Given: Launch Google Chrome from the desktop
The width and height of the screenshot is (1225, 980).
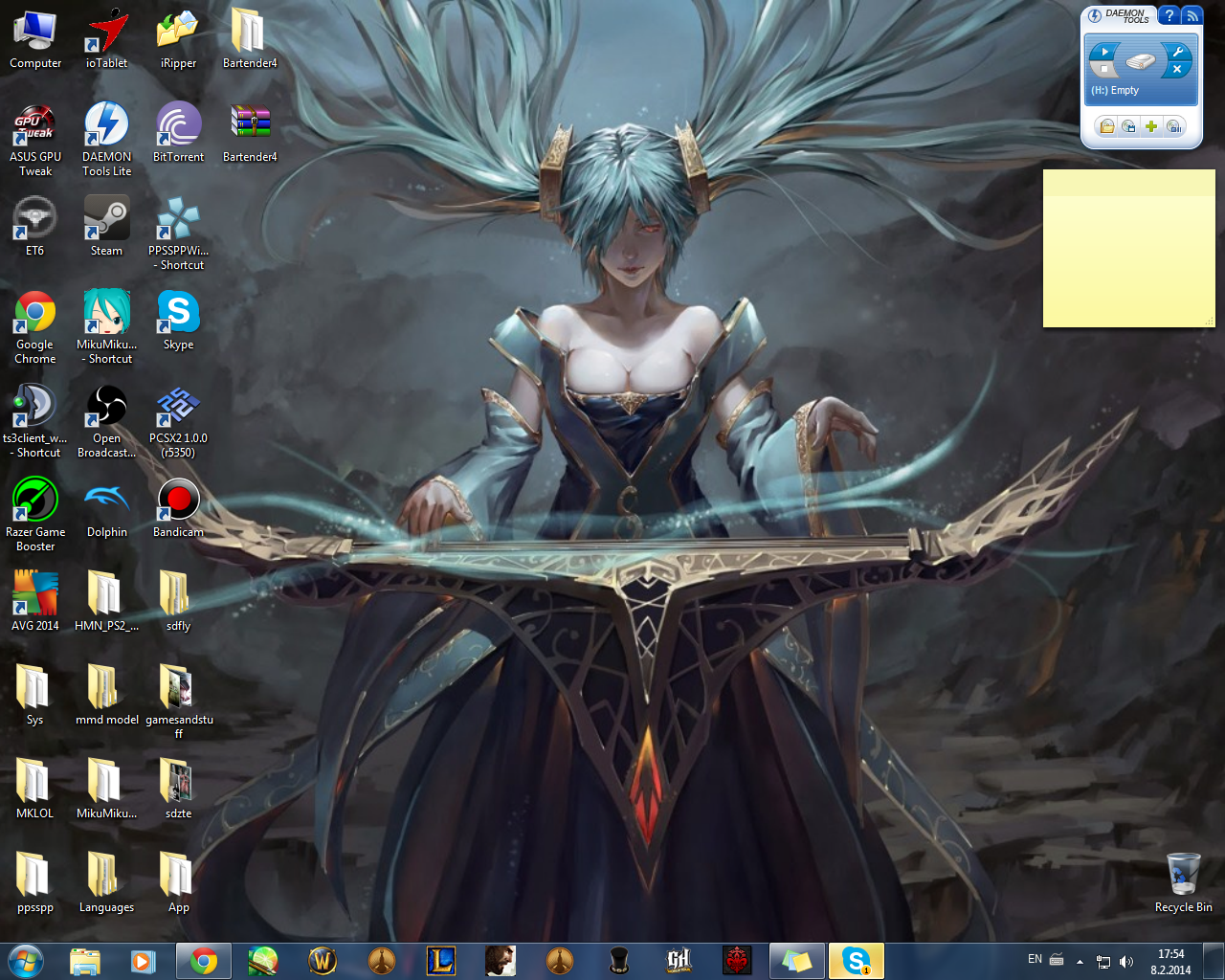Looking at the screenshot, I should (x=35, y=326).
